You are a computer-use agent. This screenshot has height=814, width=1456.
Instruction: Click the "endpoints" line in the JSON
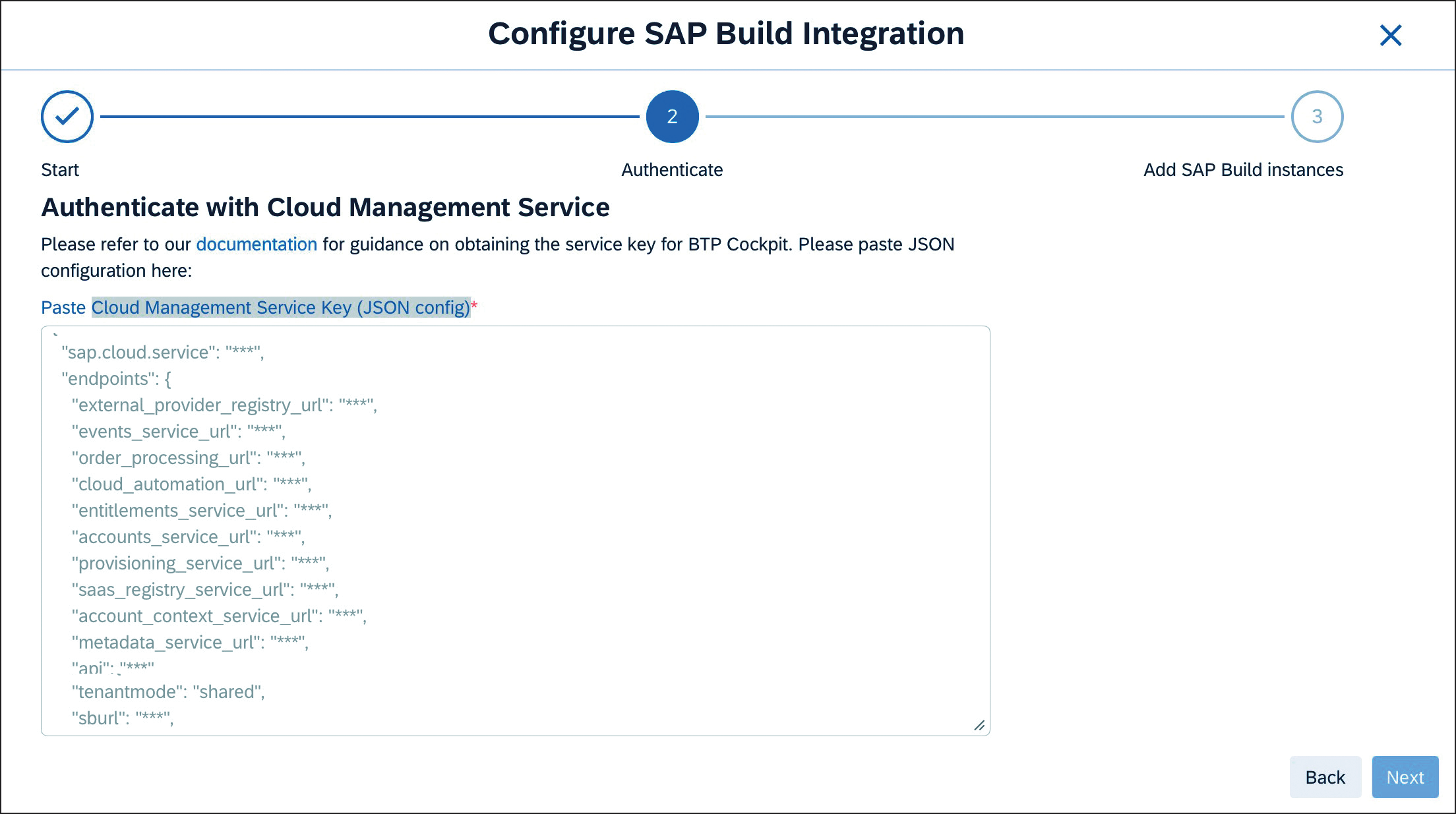(116, 379)
